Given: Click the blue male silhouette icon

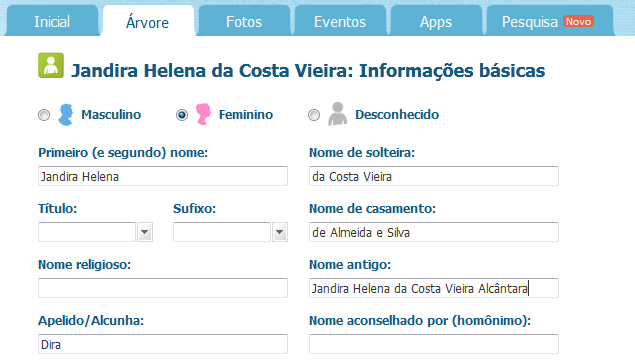Looking at the screenshot, I should click(66, 115).
